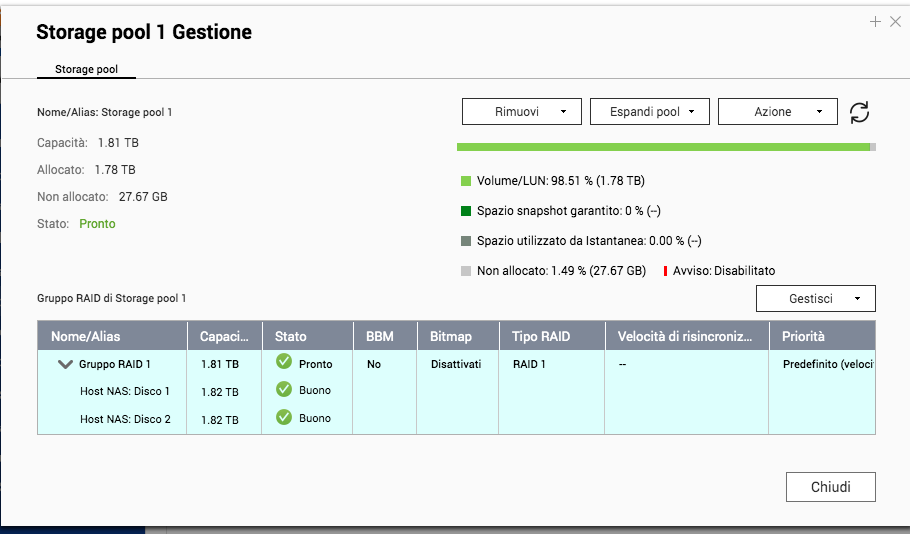
Task: Close the Storage pool dialog with X
Action: tap(895, 21)
